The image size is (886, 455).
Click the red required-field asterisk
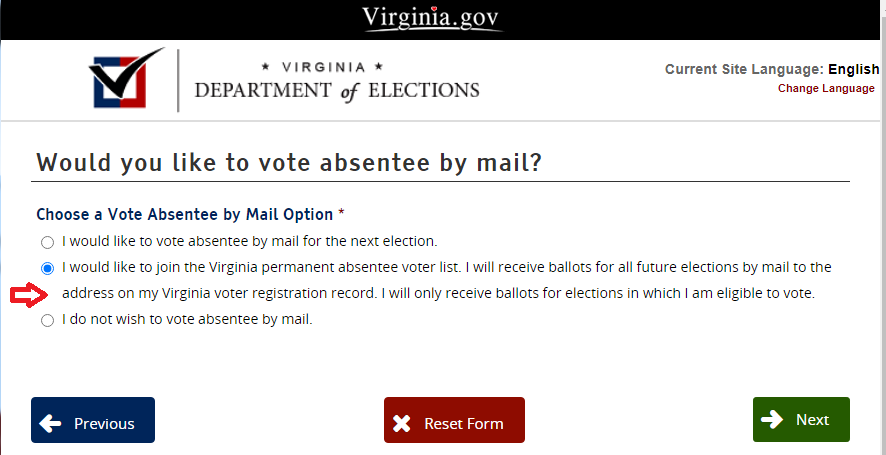[341, 214]
